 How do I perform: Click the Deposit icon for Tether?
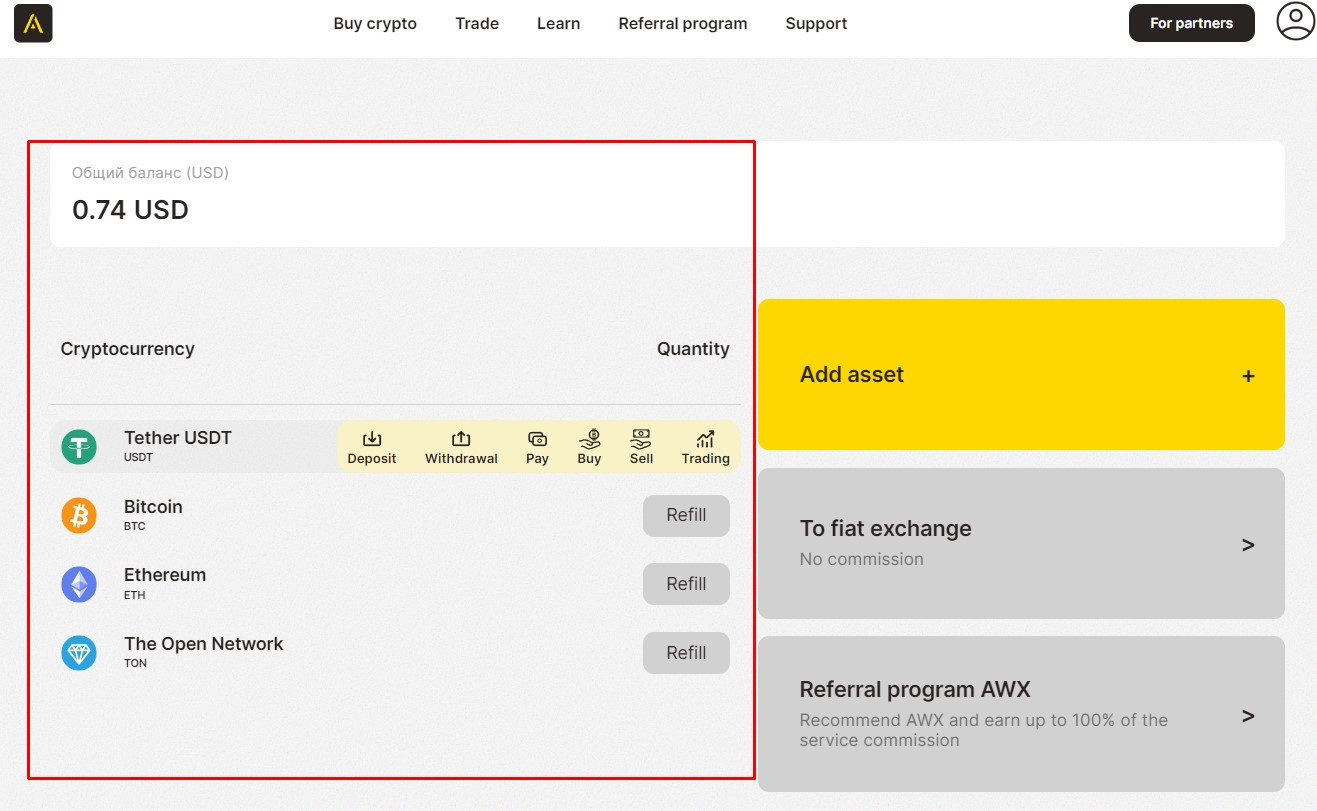tap(372, 439)
